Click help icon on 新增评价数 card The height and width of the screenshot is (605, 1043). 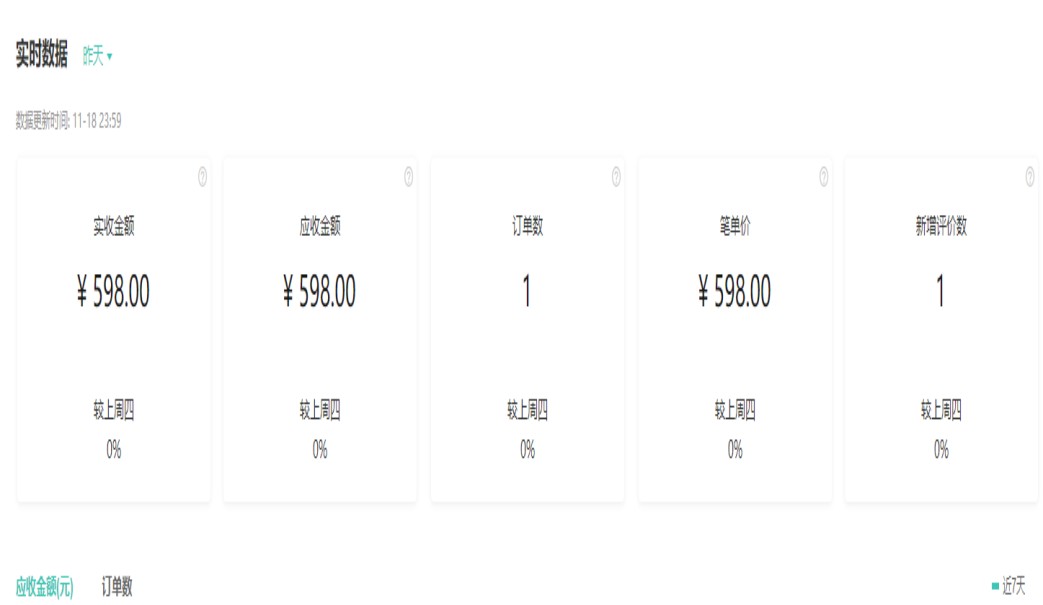(x=1030, y=177)
